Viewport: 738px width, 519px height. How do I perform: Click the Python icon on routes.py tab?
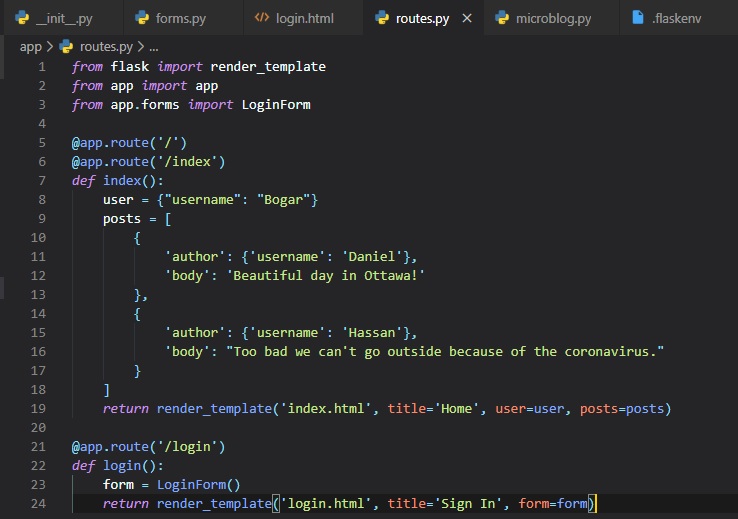pyautogui.click(x=382, y=18)
